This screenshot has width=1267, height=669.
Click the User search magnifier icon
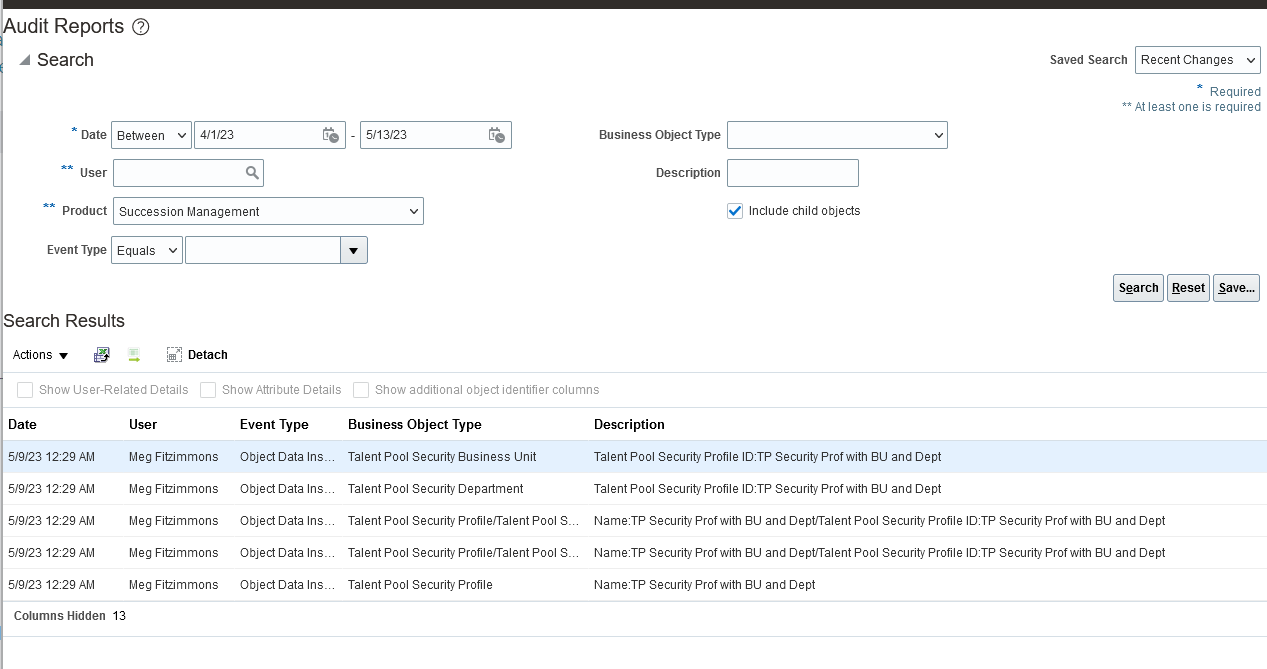(253, 173)
